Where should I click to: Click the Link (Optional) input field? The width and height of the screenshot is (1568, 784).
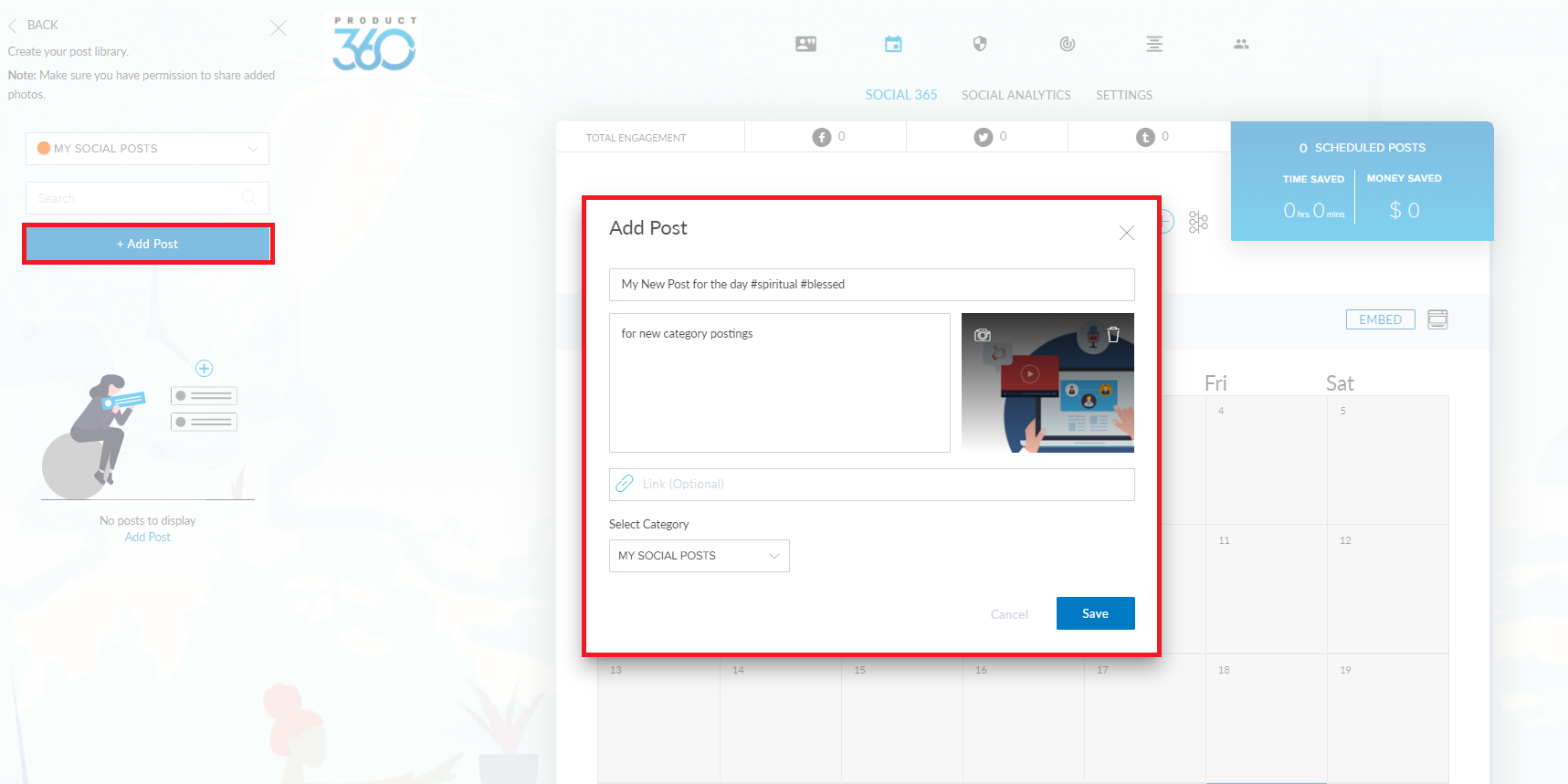[872, 485]
